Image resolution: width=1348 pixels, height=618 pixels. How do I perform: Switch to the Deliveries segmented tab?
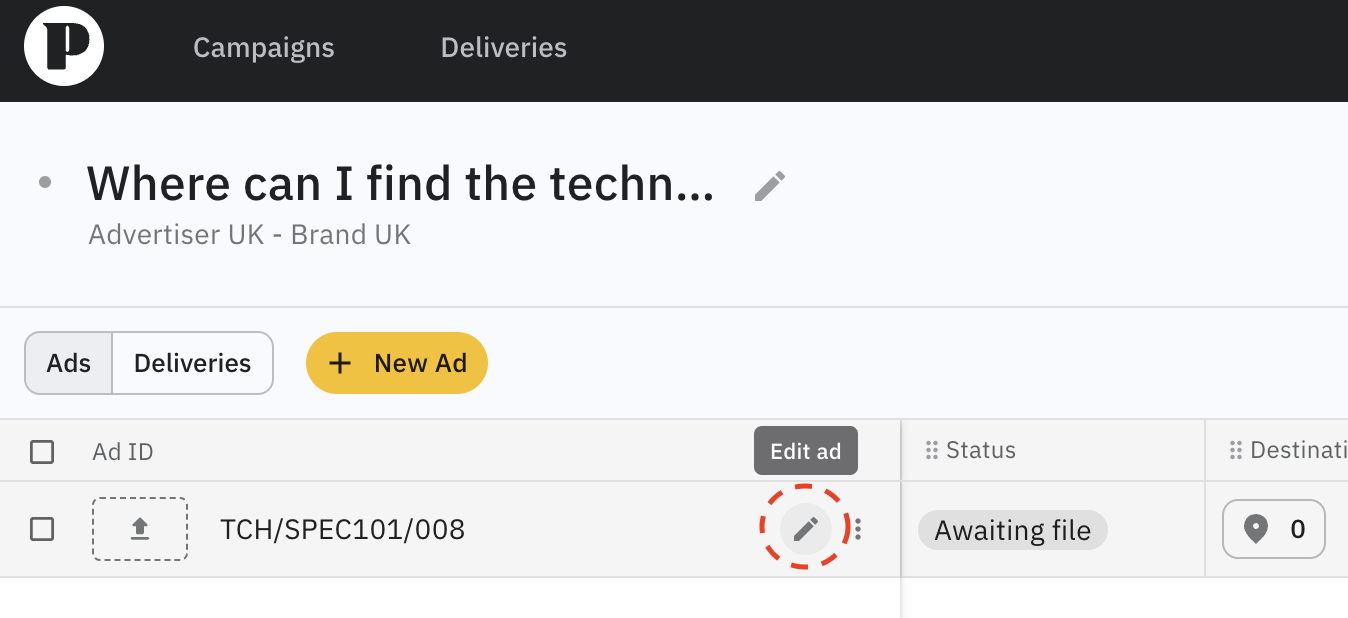pos(192,363)
